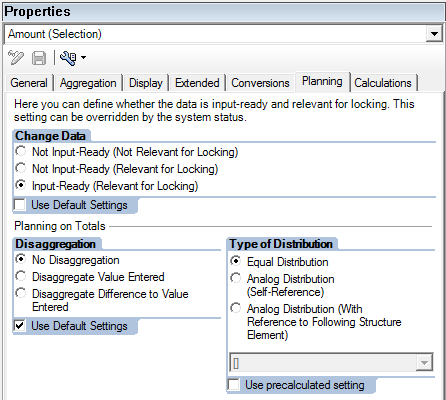Click the pencil edit icon in toolbar
The width and height of the screenshot is (446, 400).
pos(16,58)
